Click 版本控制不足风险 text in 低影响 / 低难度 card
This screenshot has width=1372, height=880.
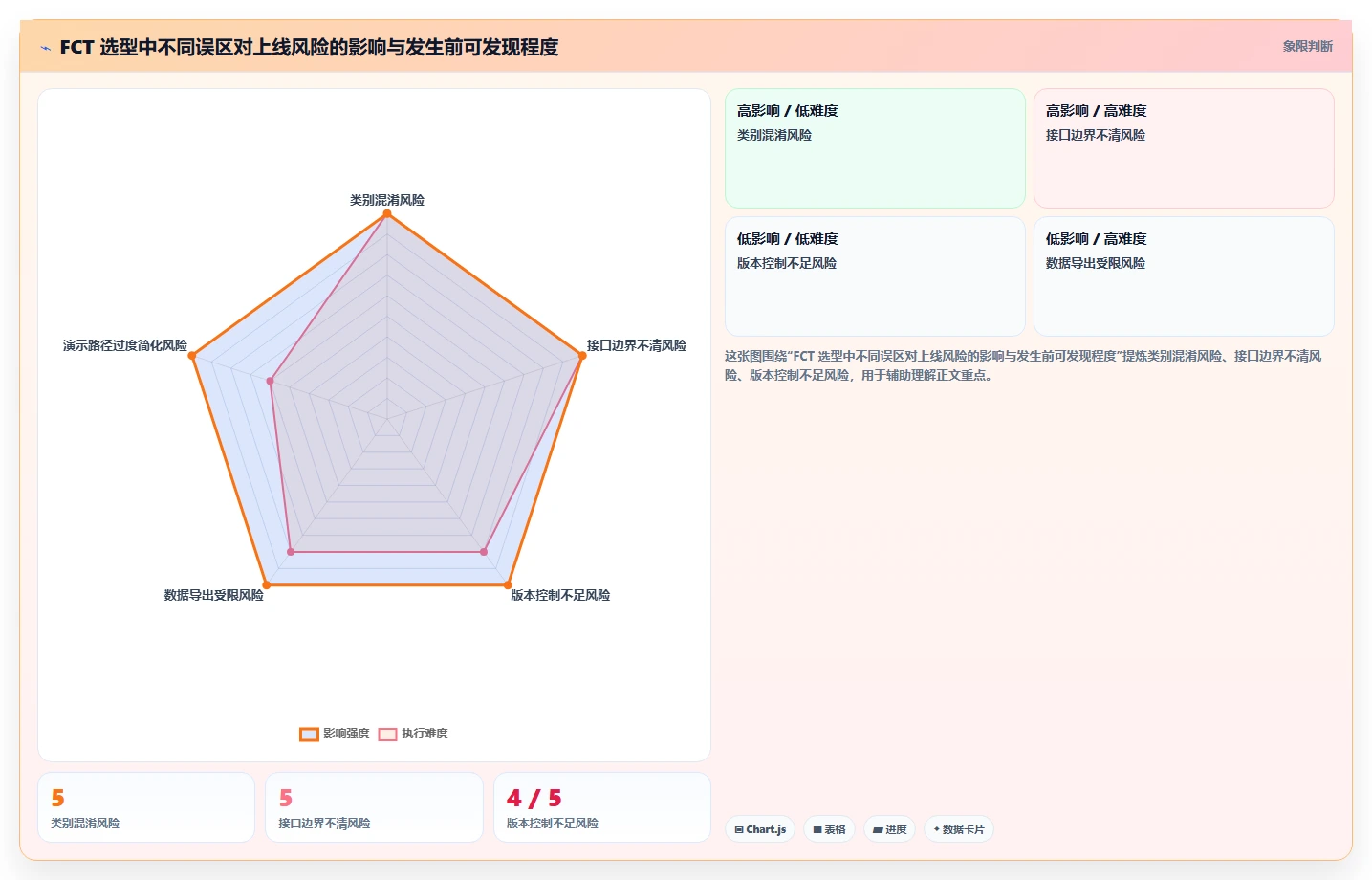787,263
